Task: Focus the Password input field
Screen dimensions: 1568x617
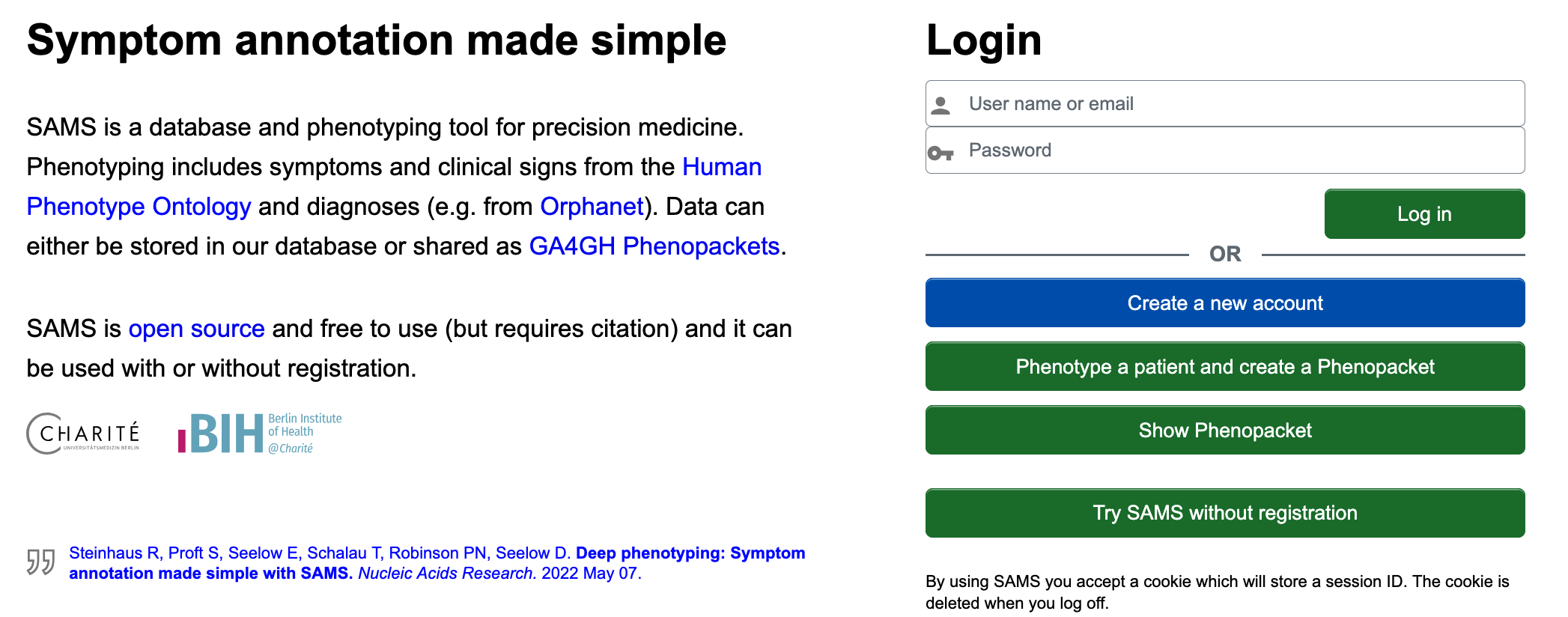Action: 1225,151
